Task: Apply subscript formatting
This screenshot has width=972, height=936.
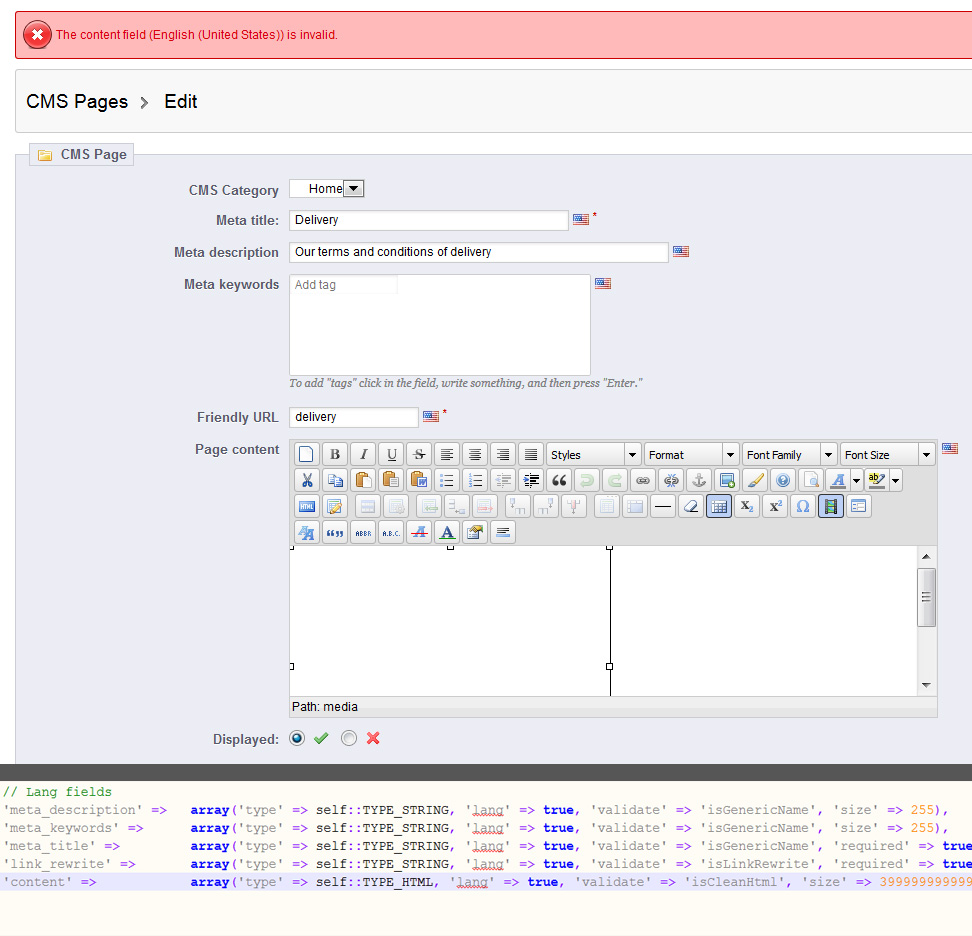Action: coord(747,506)
